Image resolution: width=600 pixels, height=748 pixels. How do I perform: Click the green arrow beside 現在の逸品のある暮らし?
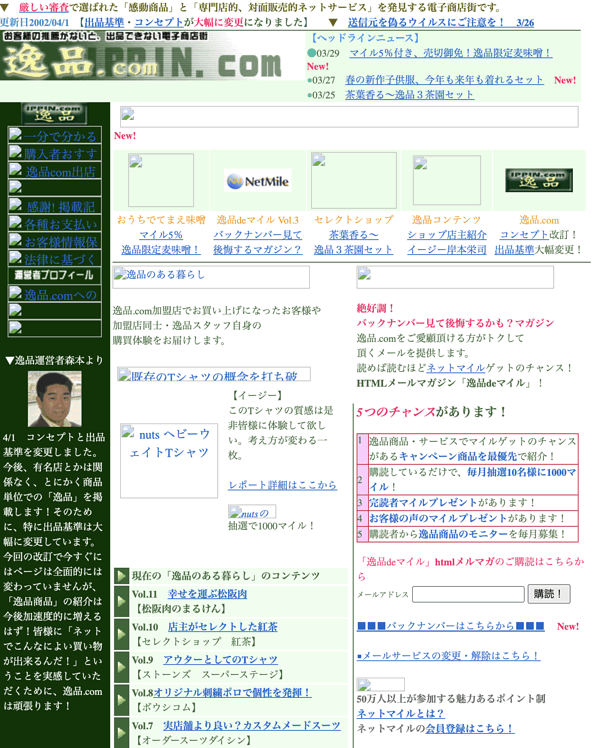coord(122,576)
